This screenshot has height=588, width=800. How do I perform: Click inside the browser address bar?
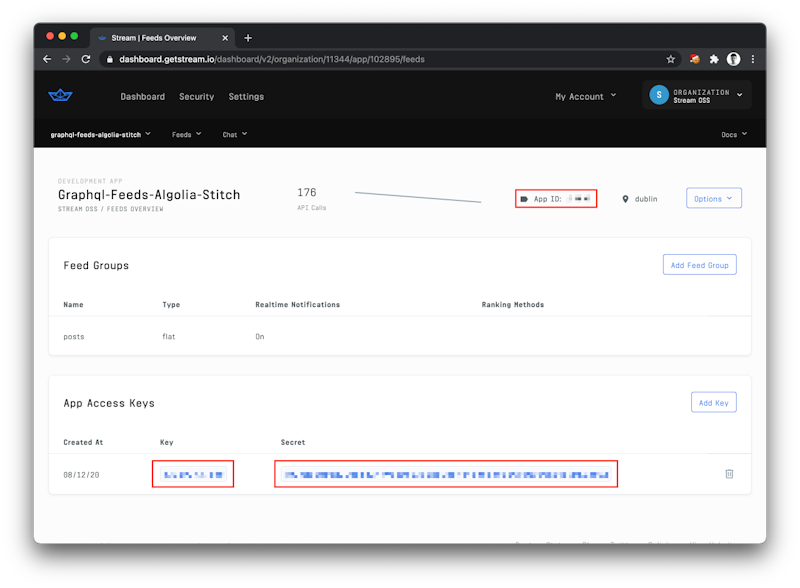coord(300,59)
